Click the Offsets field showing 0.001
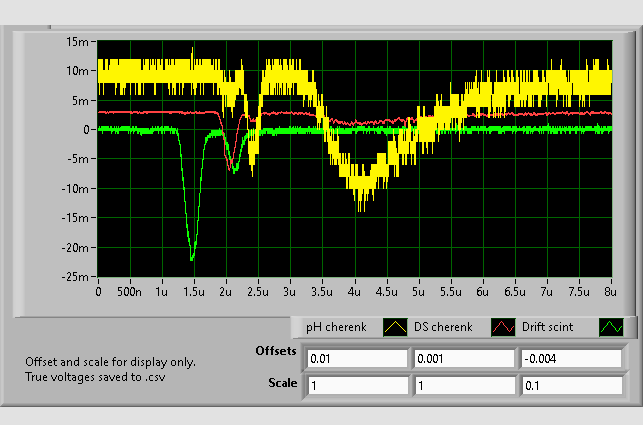 point(464,358)
